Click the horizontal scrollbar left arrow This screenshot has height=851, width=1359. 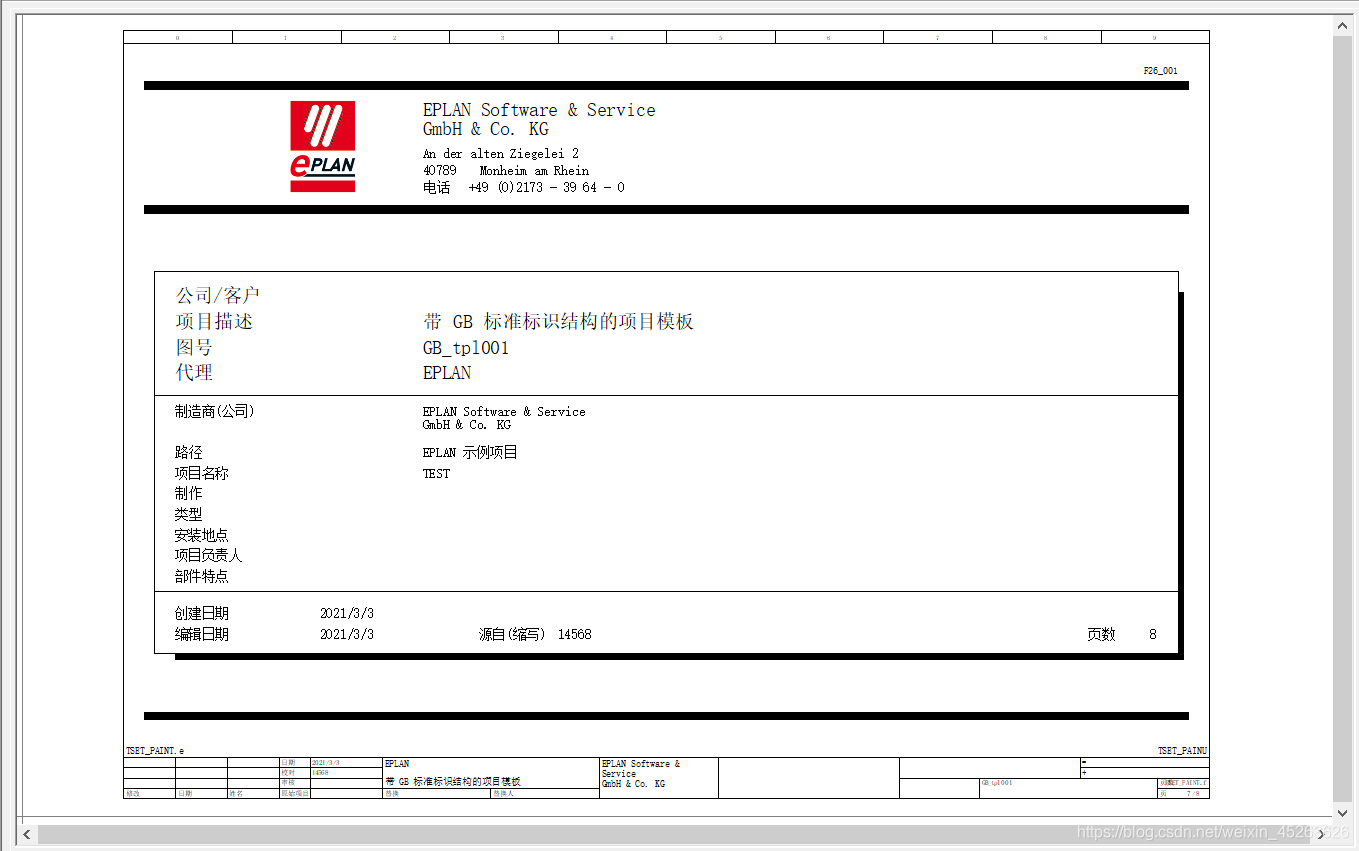(27, 834)
